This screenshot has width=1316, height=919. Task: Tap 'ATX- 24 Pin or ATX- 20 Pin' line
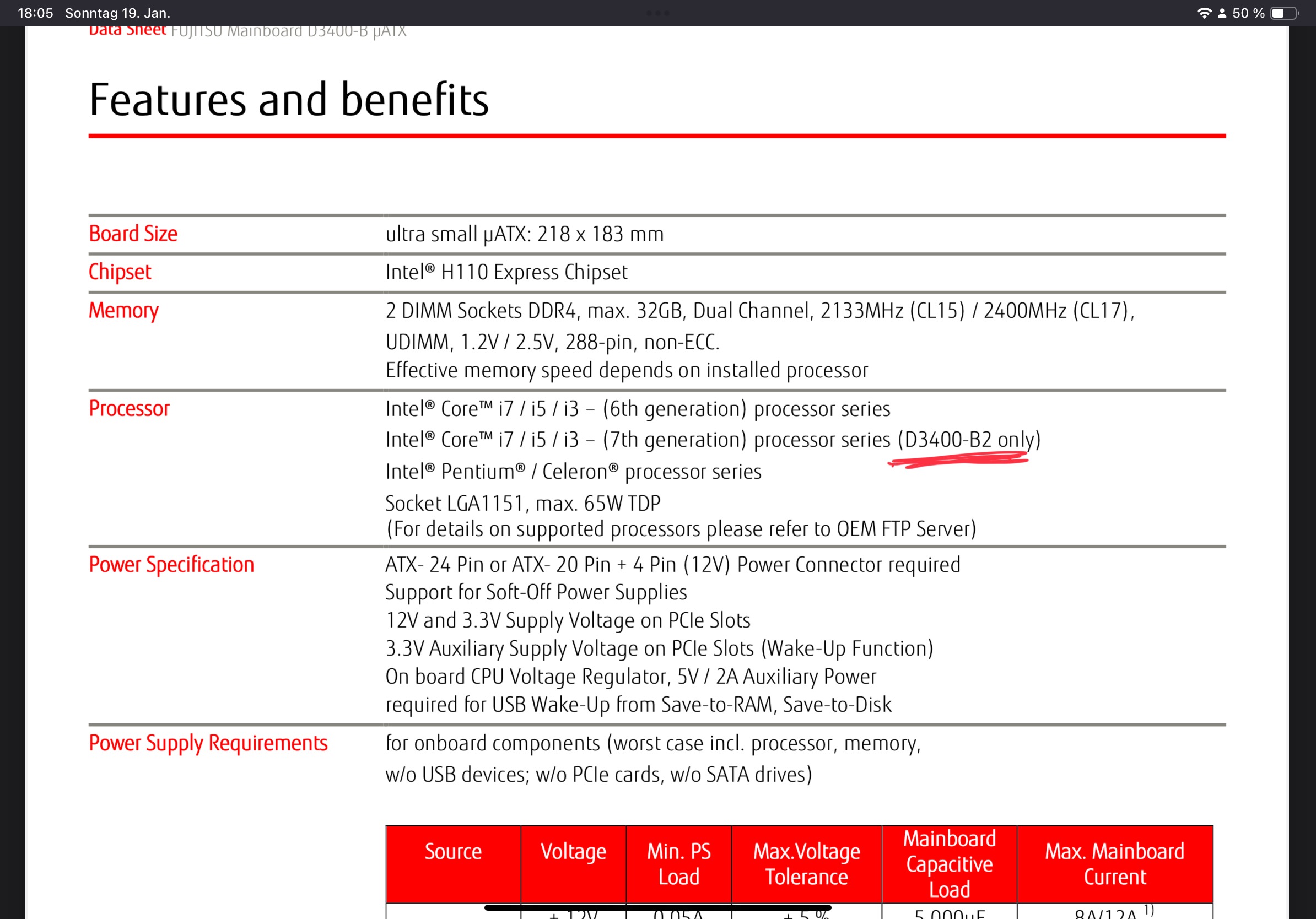pyautogui.click(x=672, y=565)
